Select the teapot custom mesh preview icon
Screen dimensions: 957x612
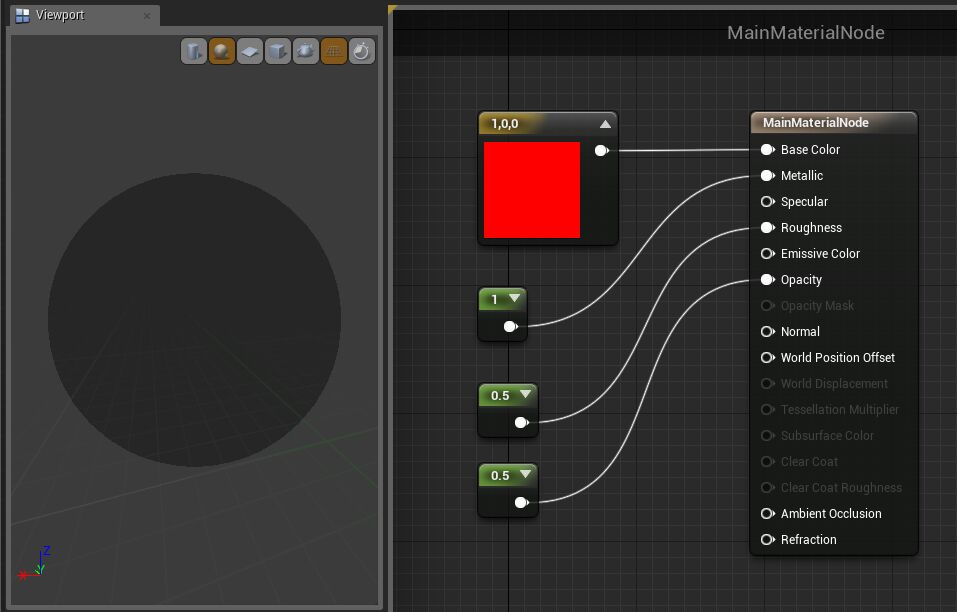[x=305, y=50]
